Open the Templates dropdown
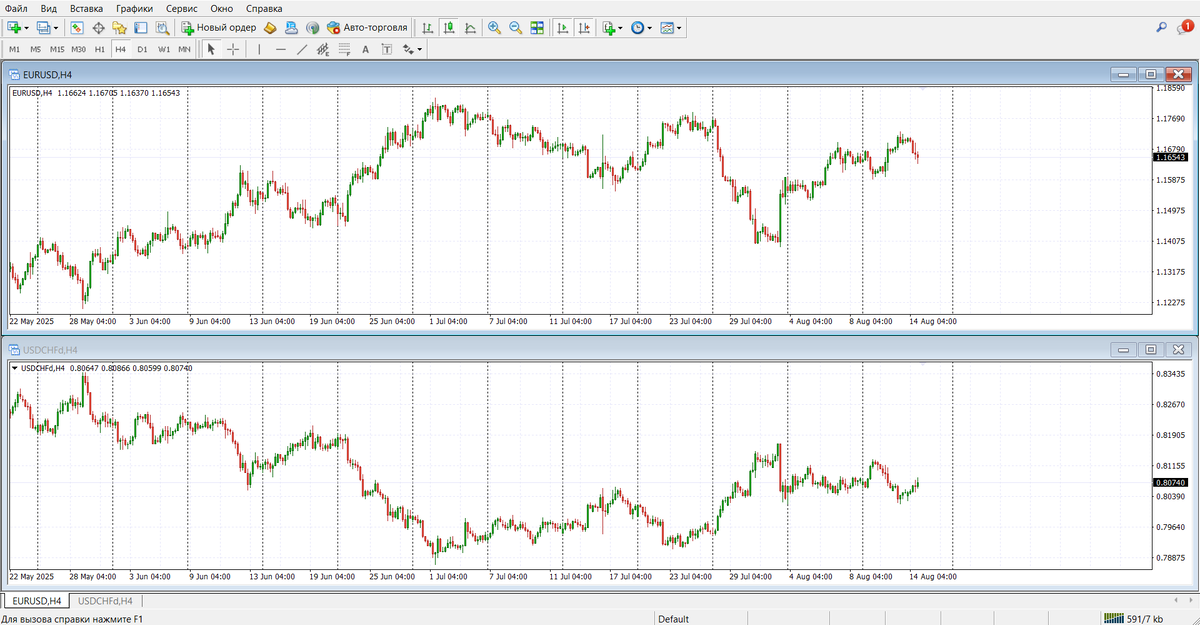1200x625 pixels. 668,28
